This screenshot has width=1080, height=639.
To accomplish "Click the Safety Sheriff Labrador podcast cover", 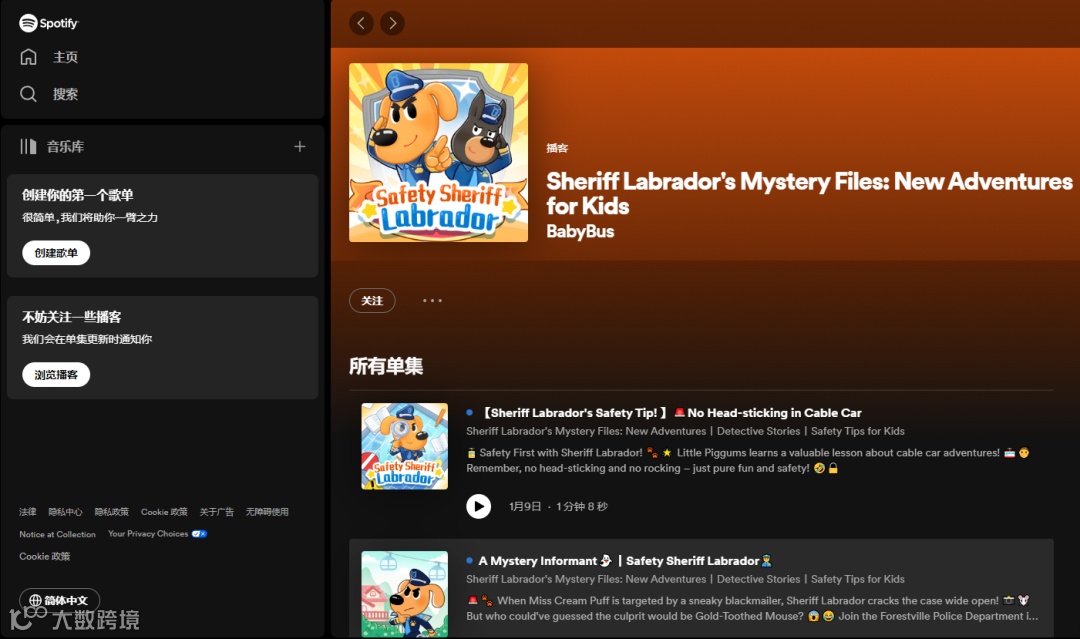I will click(439, 152).
